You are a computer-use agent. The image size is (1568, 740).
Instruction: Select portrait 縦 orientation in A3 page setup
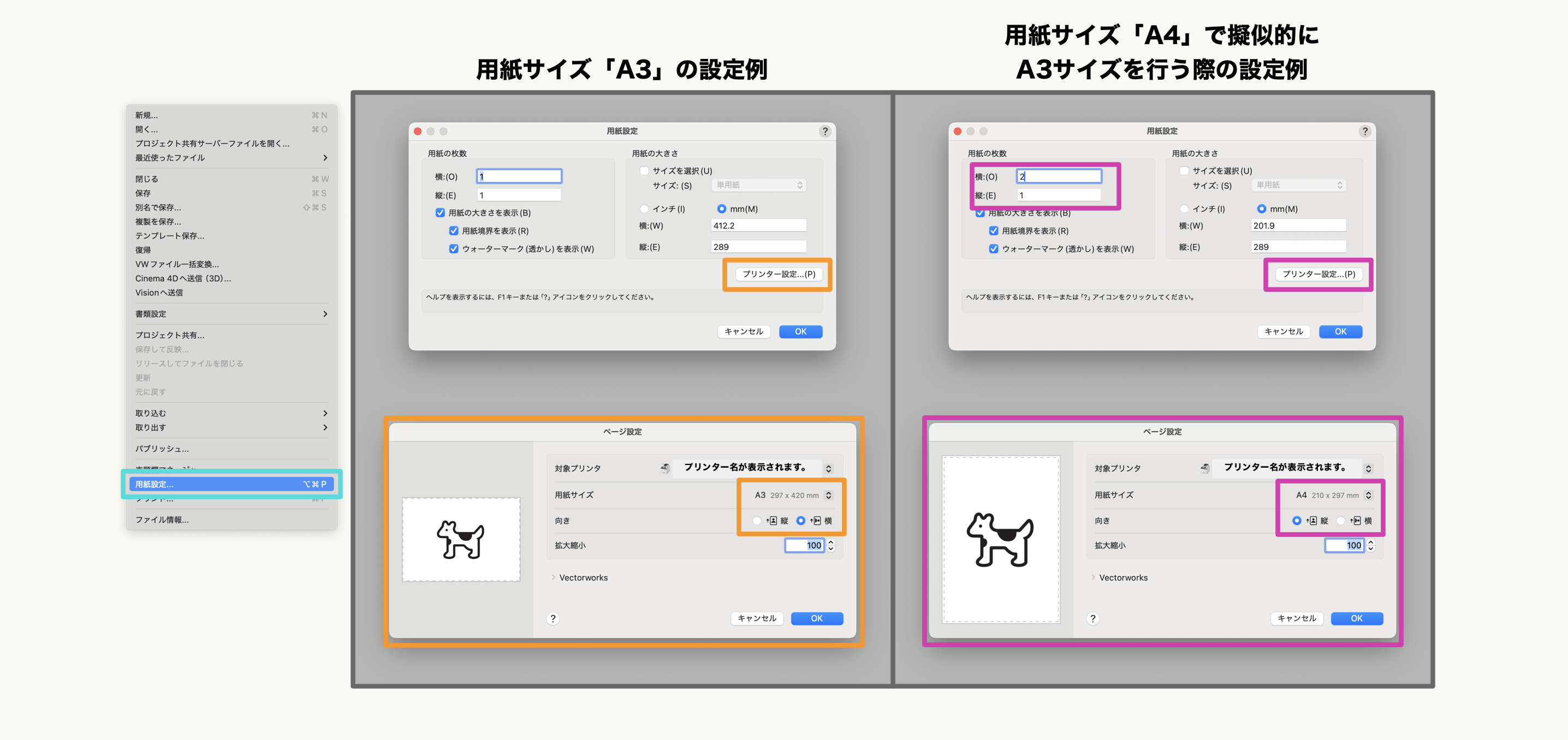pos(757,520)
